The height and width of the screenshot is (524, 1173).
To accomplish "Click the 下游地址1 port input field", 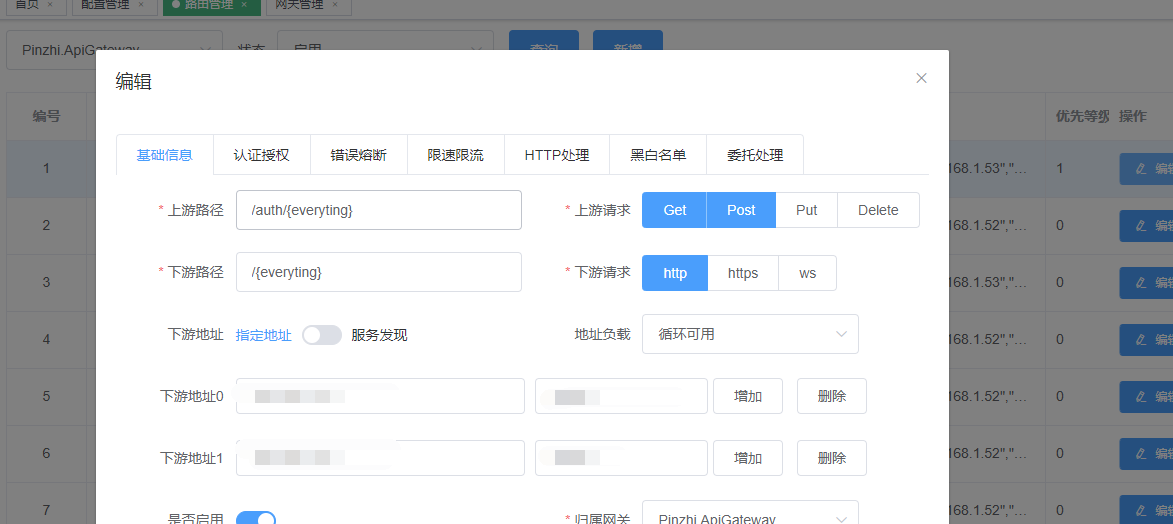I will point(621,458).
